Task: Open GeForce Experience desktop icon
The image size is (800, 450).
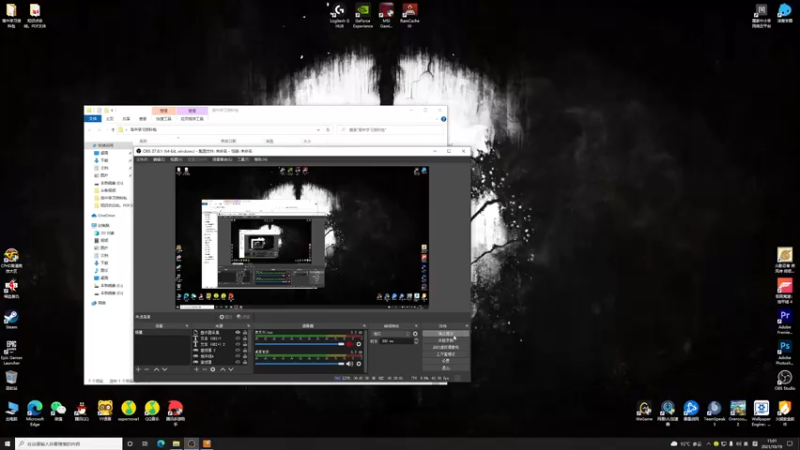Action: coord(363,15)
